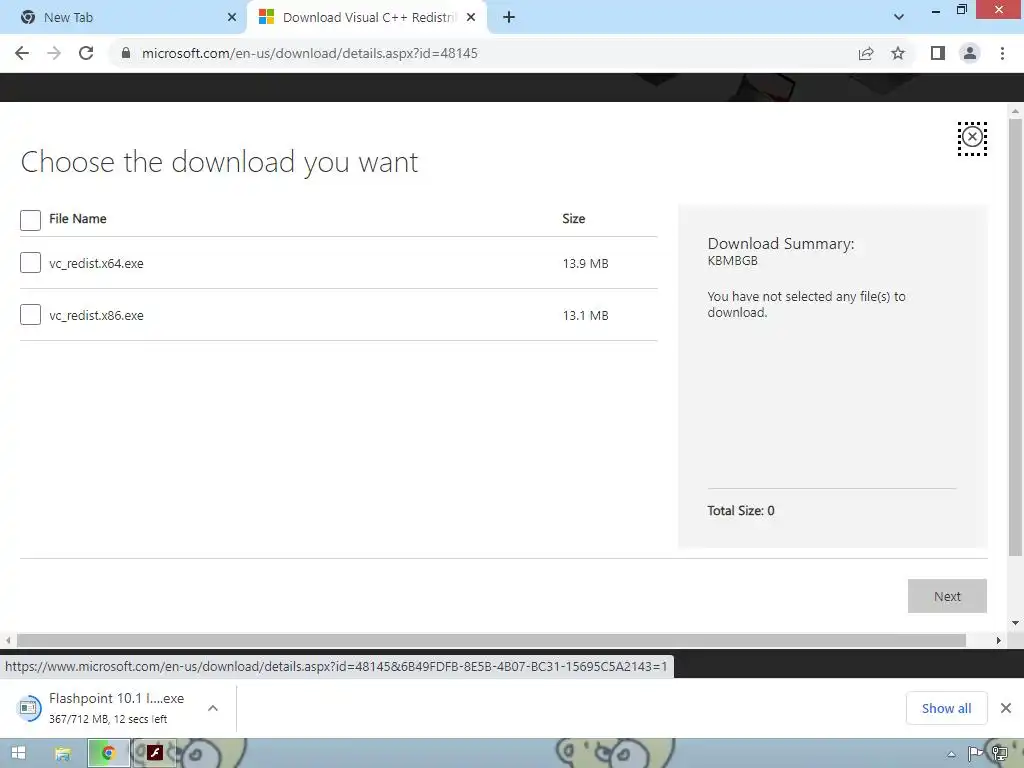The height and width of the screenshot is (768, 1024).
Task: Click the Total Size: 0 text
Action: click(741, 511)
